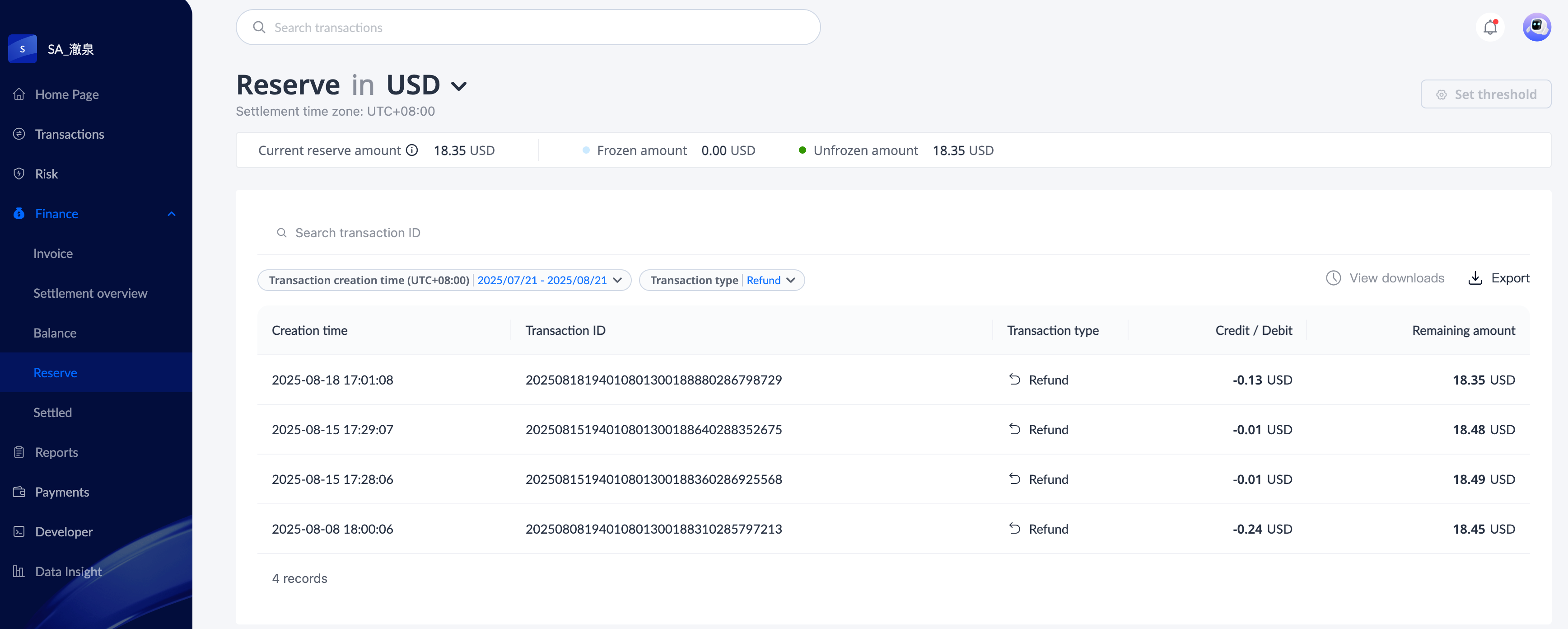Click the Risk shield icon in sidebar
Screen dimensions: 1568x629
tap(19, 174)
